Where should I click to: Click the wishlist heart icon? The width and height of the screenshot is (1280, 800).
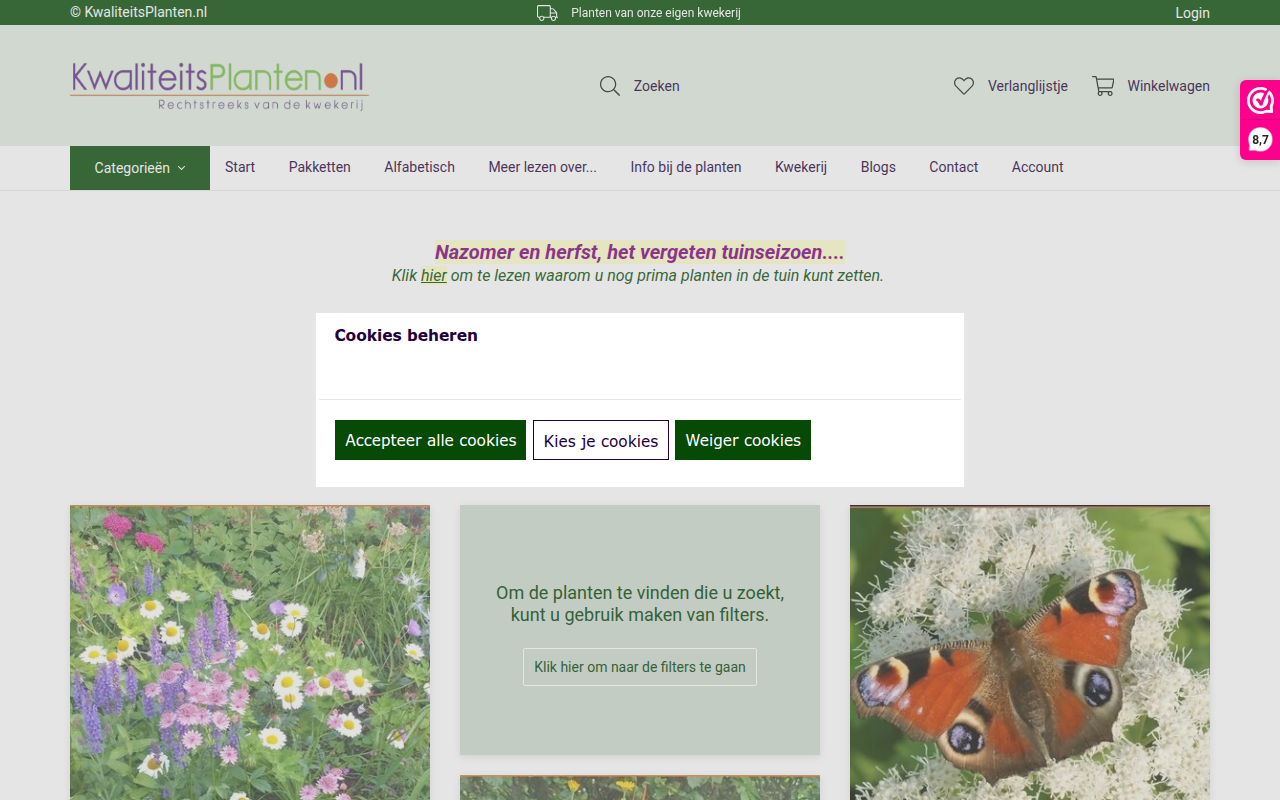tap(964, 86)
